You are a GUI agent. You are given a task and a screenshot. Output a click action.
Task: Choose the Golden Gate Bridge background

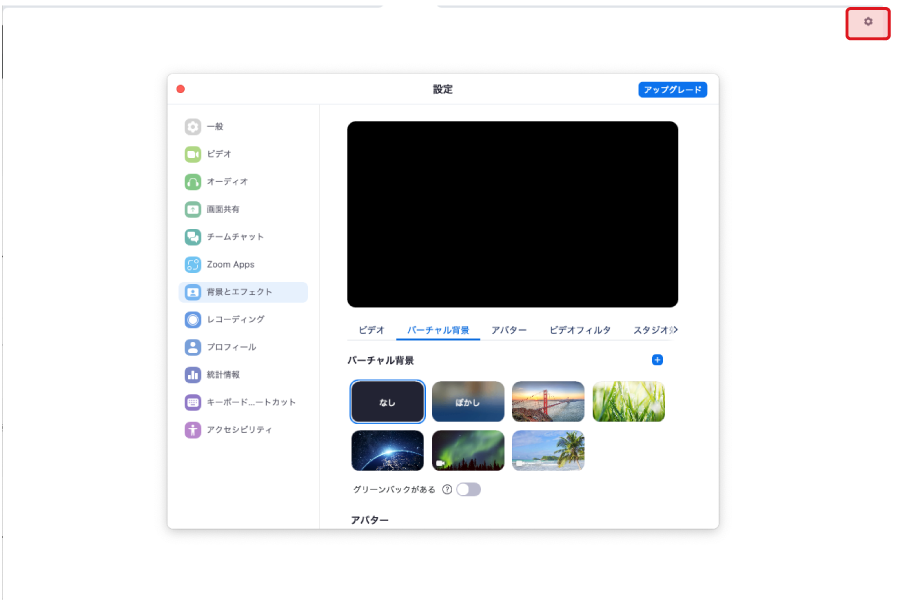(548, 402)
